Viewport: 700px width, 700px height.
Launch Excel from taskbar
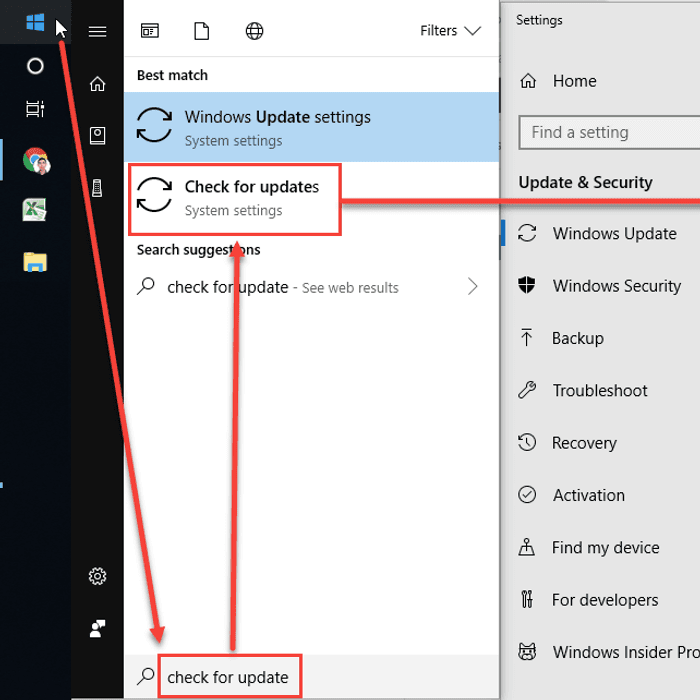[x=35, y=210]
